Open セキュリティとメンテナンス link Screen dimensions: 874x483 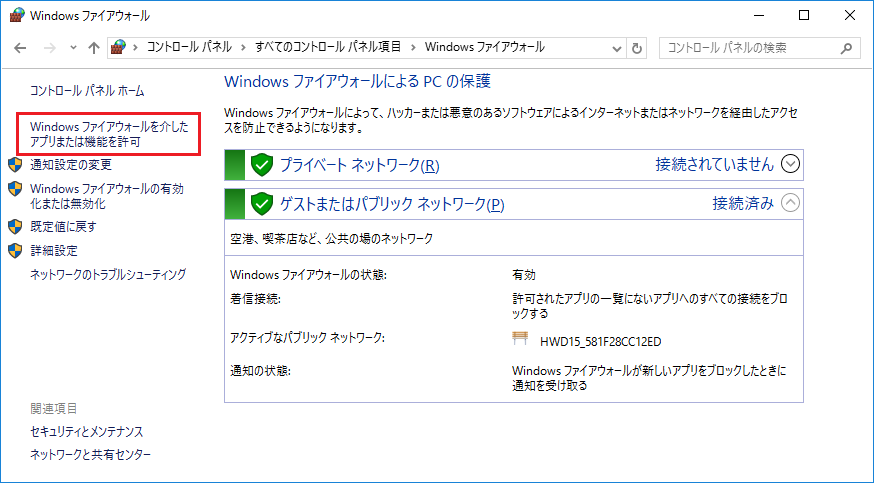point(86,432)
